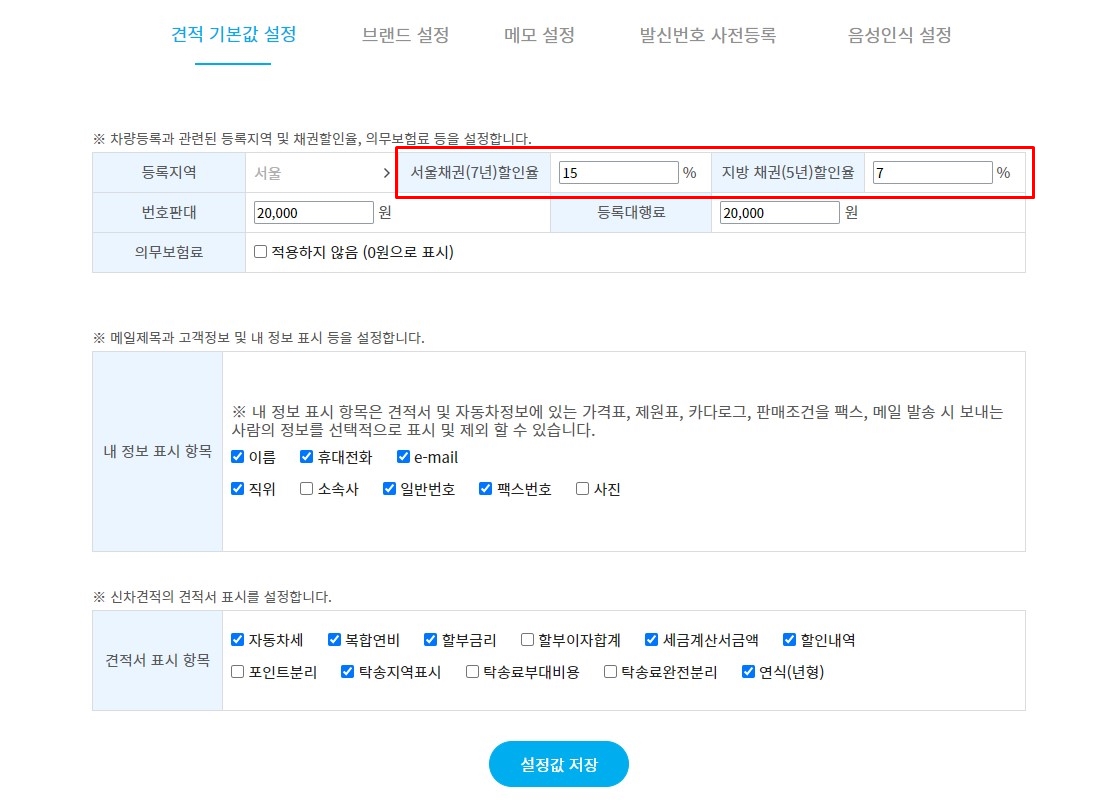Click the 설정값 저장 button
This screenshot has width=1105, height=808.
tap(558, 764)
